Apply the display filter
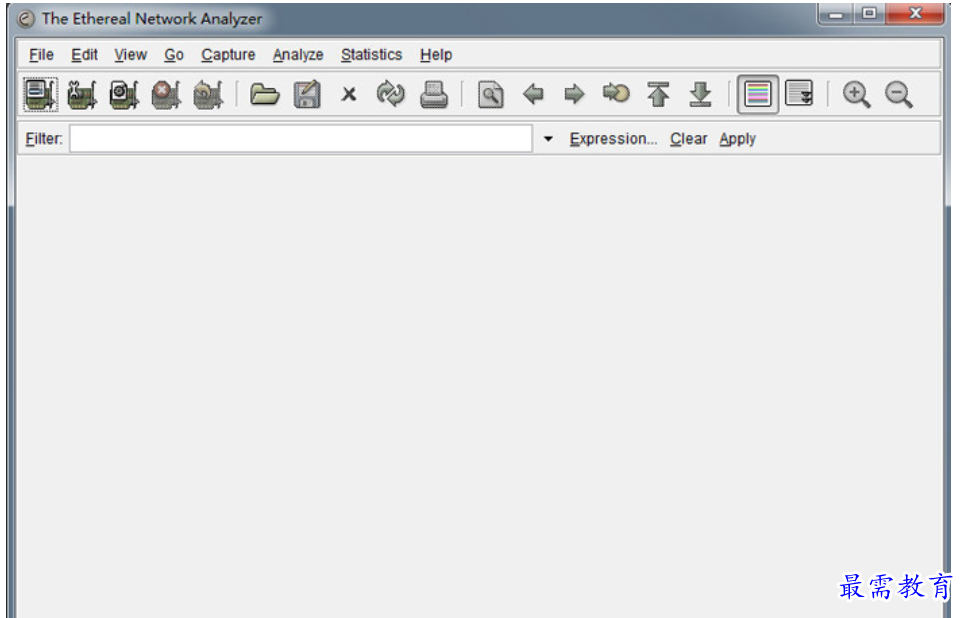The height and width of the screenshot is (618, 961). click(x=737, y=139)
